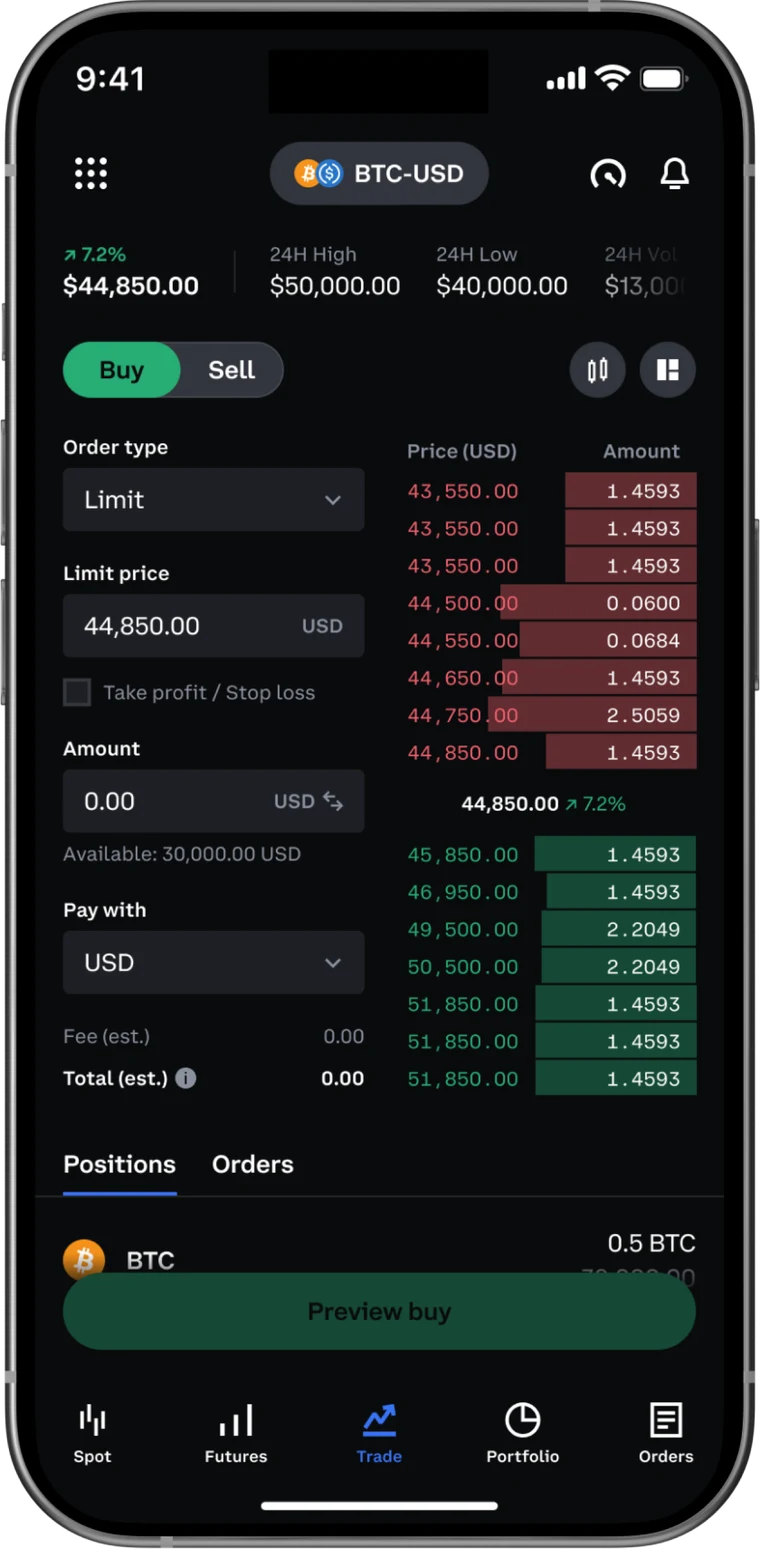This screenshot has height=1549, width=760.
Task: Change order book layout icon
Action: (x=667, y=370)
